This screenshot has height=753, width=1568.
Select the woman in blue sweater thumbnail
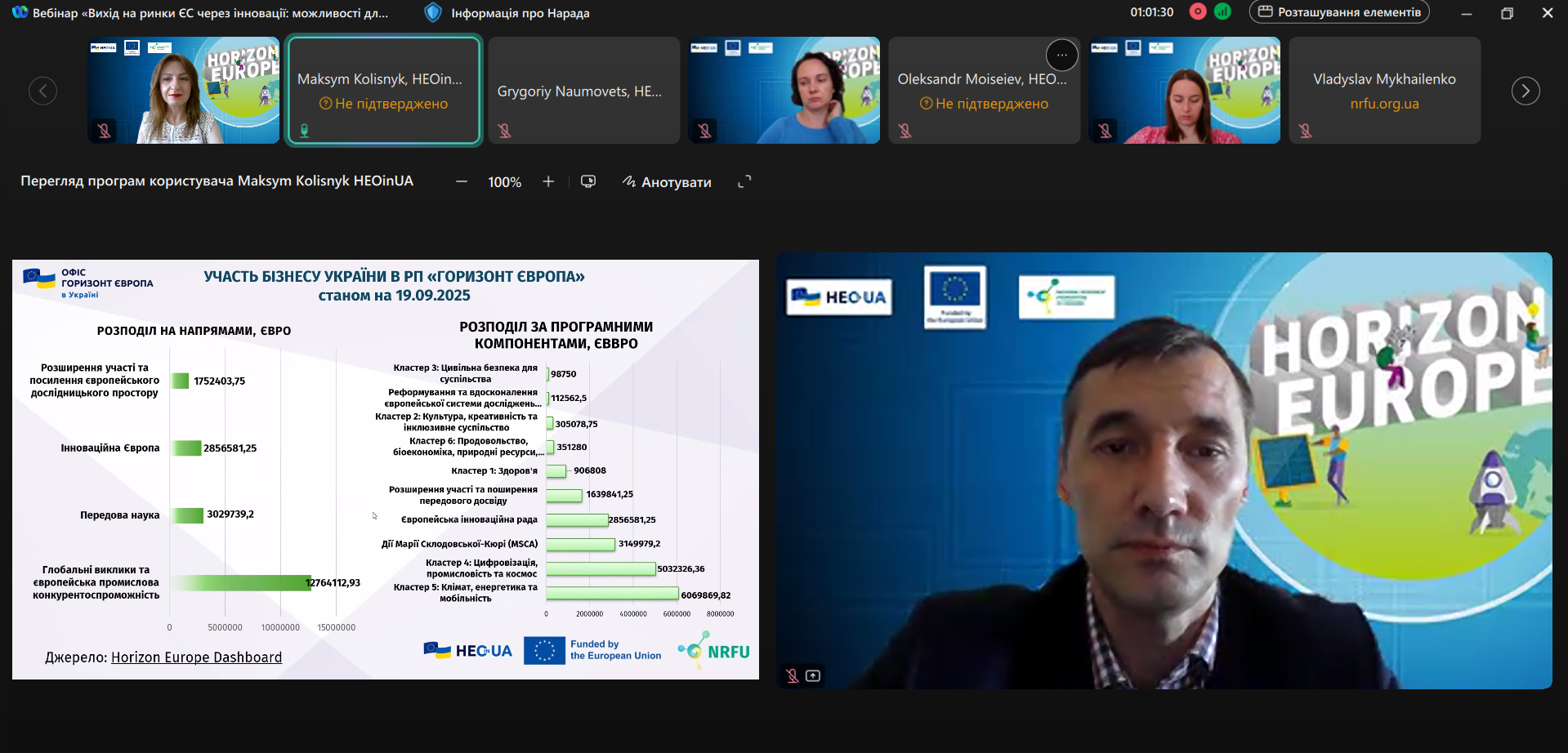pos(784,90)
